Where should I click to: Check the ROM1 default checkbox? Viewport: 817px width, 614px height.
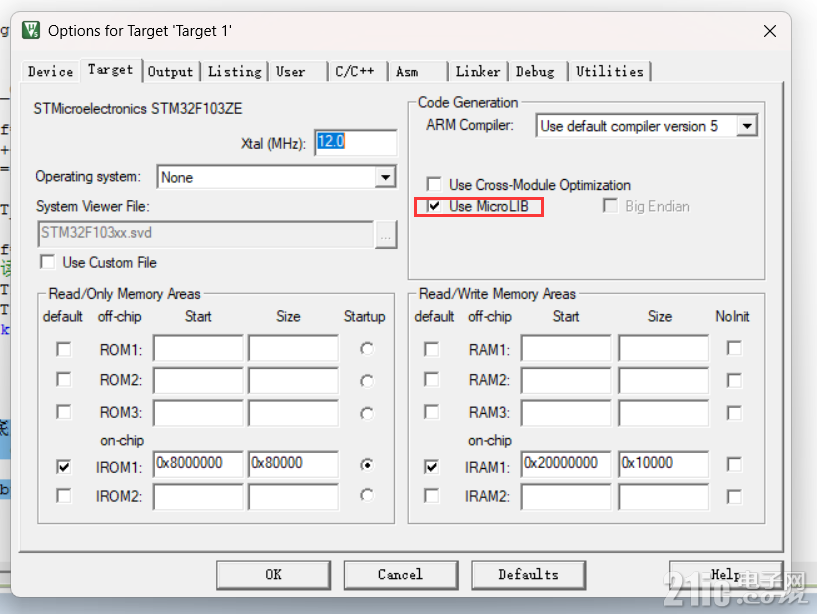pyautogui.click(x=64, y=349)
